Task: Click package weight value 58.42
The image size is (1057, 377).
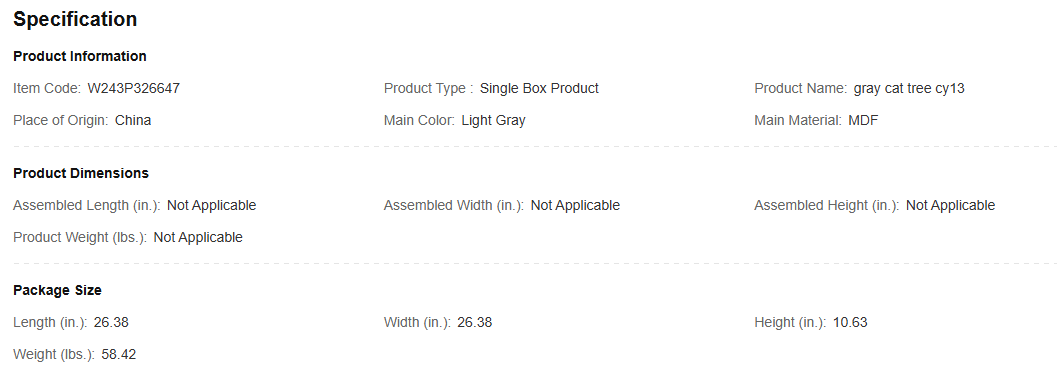Action: click(x=119, y=355)
